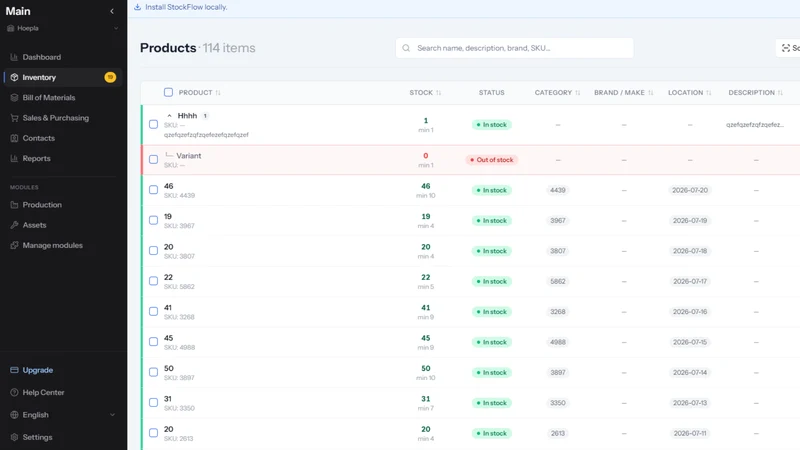Click the Bill of Materials layers icon
Screen dimensions: 800x450
(14, 97)
